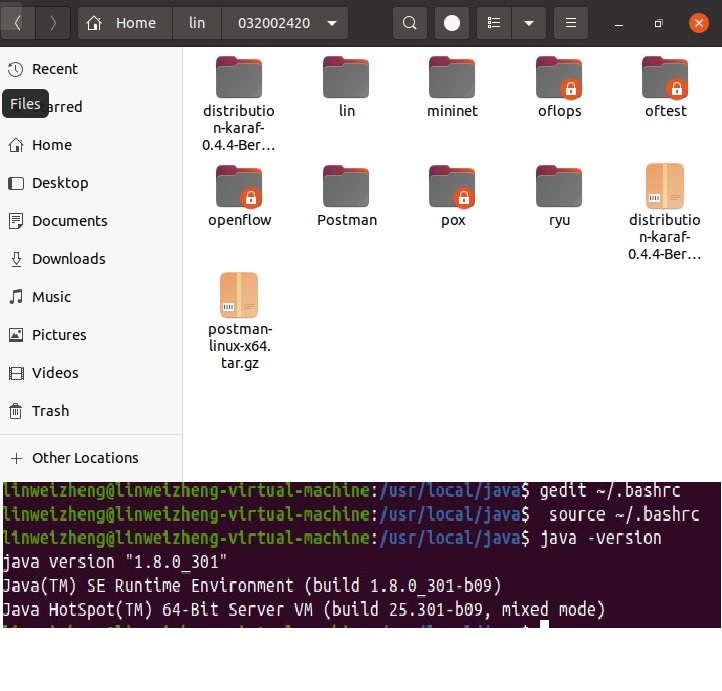This screenshot has height=691, width=722.
Task: Select the ryu folder icon
Action: point(559,187)
